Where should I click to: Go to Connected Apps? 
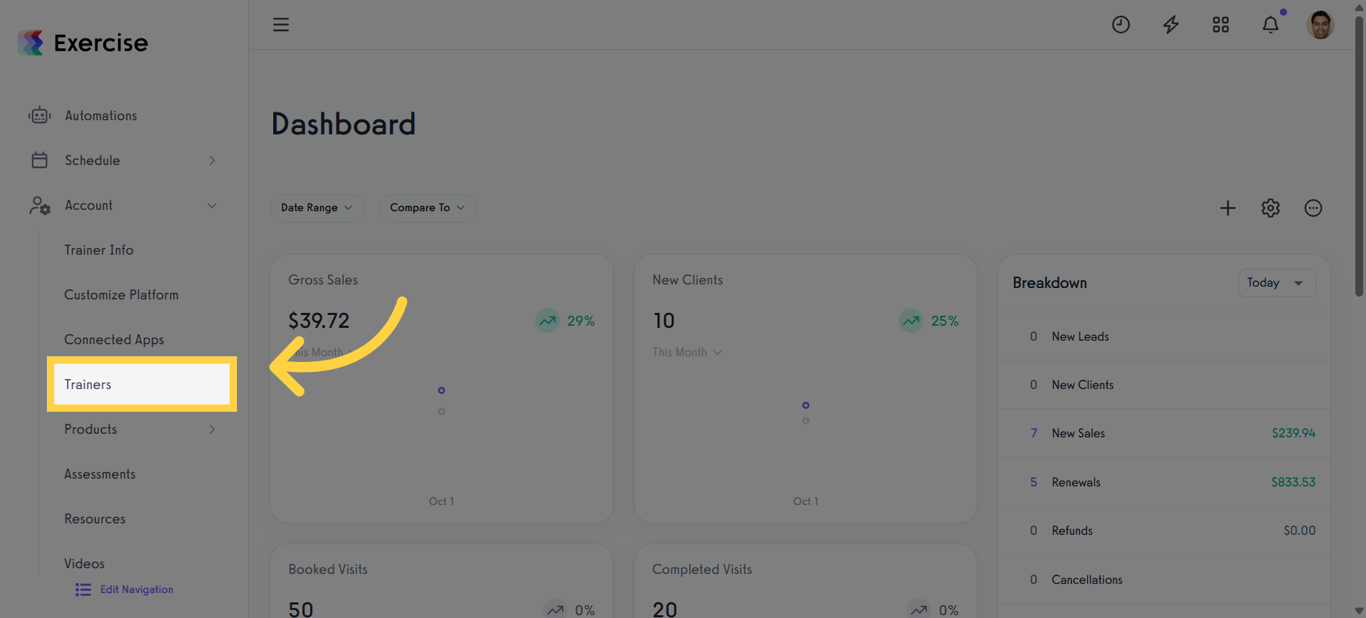click(x=114, y=340)
